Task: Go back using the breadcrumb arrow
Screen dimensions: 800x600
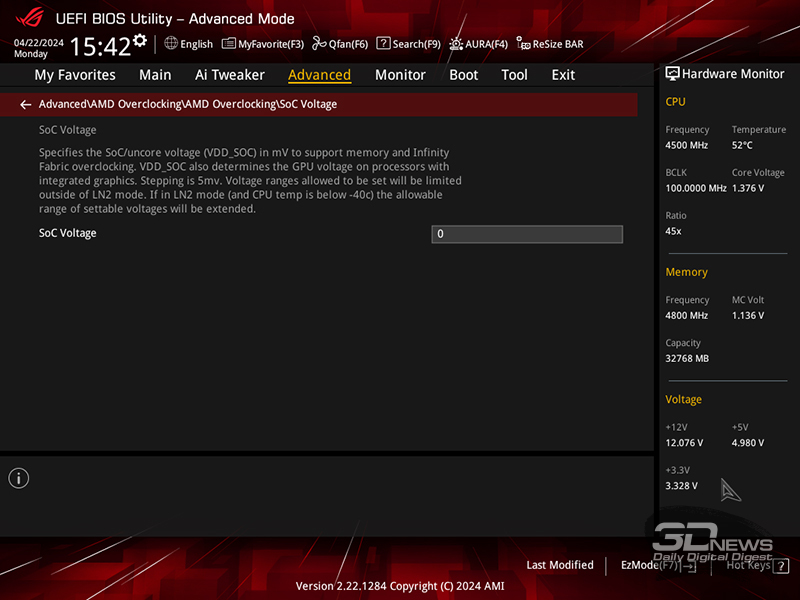Action: pyautogui.click(x=26, y=105)
